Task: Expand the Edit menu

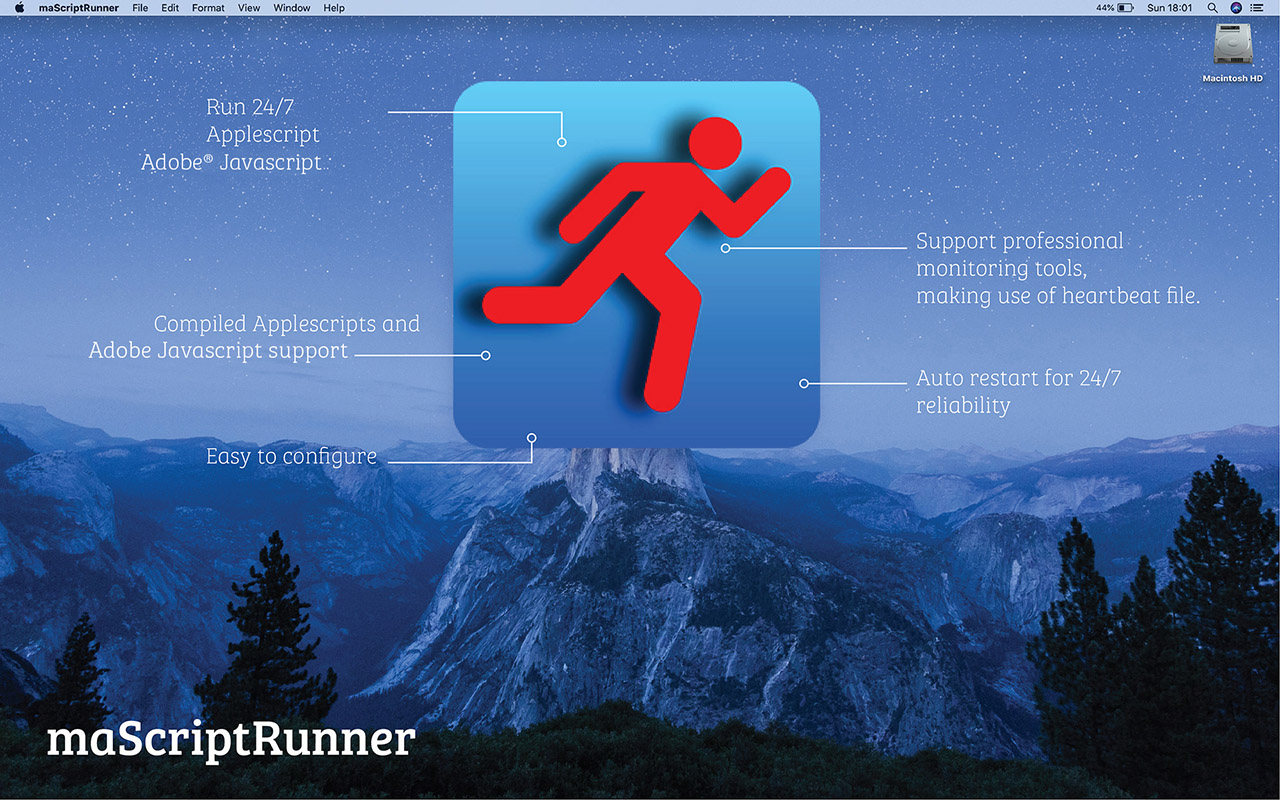Action: pos(170,8)
